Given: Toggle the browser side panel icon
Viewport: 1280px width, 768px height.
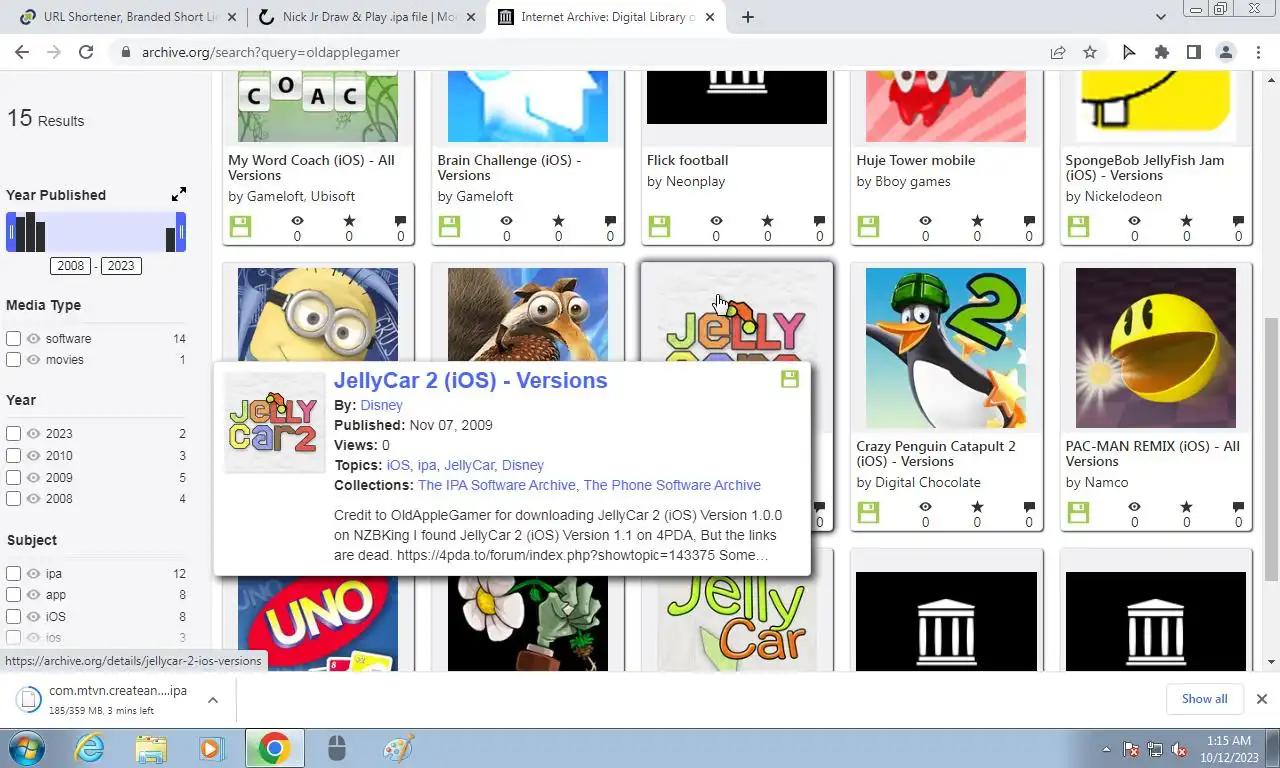Looking at the screenshot, I should pyautogui.click(x=1193, y=52).
